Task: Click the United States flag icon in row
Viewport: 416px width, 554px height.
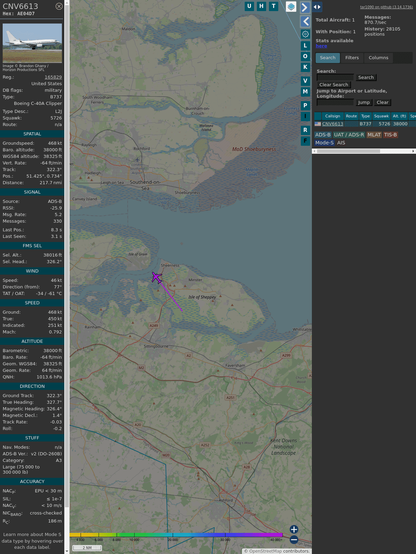Action: click(318, 124)
